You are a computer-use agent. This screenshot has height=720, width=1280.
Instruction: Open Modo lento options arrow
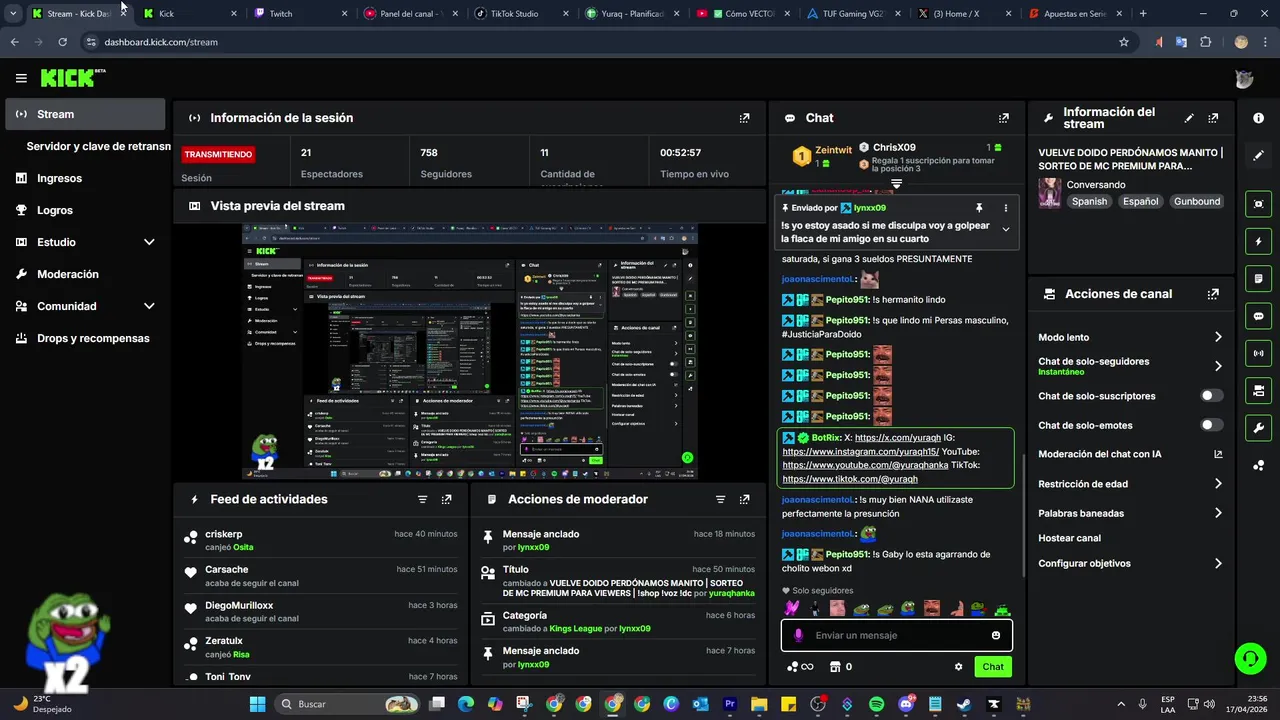[x=1218, y=337]
